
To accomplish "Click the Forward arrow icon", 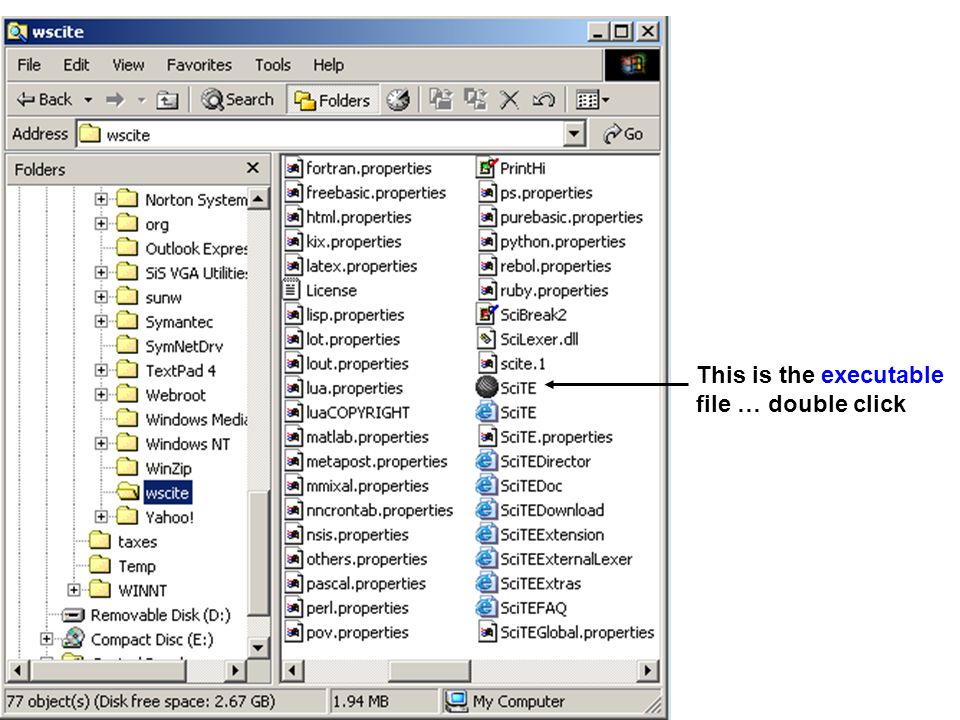I will tap(114, 99).
